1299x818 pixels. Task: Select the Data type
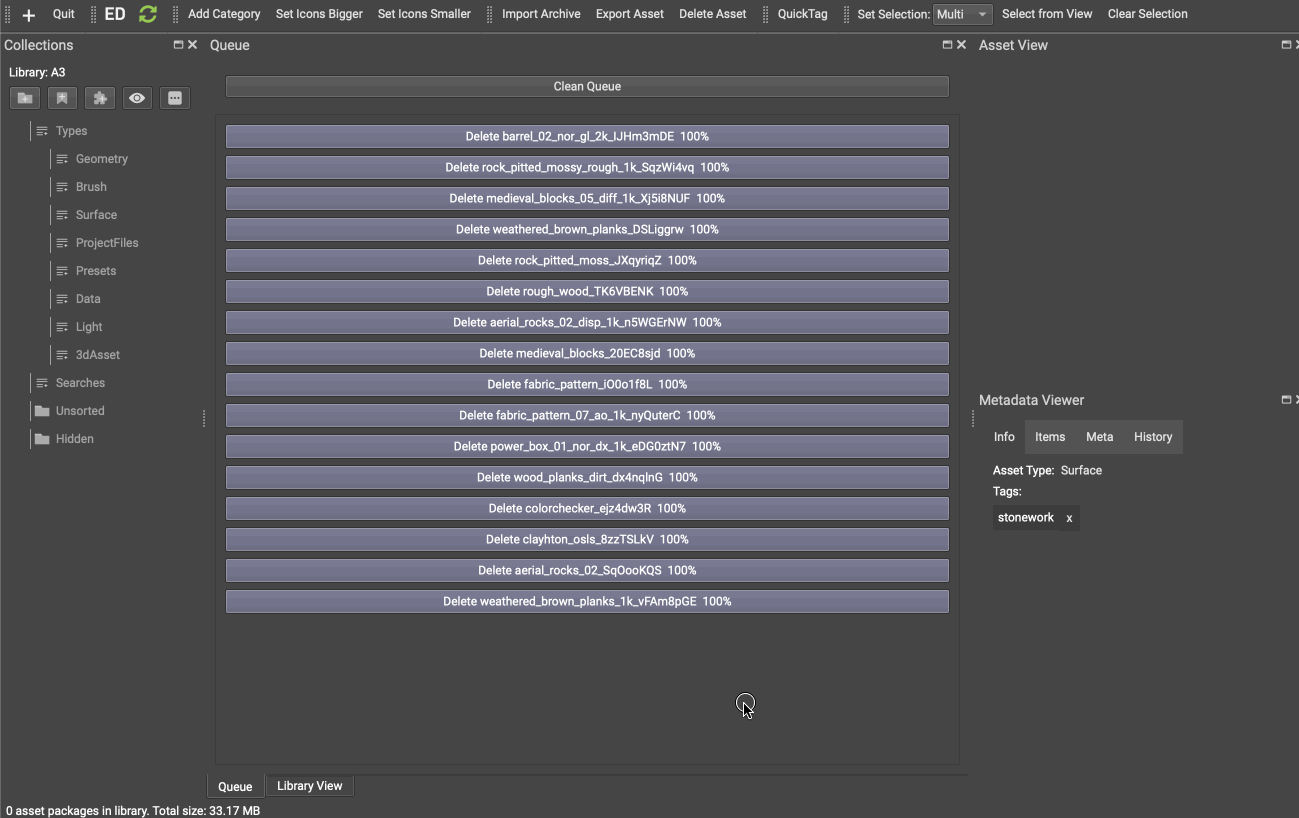88,299
